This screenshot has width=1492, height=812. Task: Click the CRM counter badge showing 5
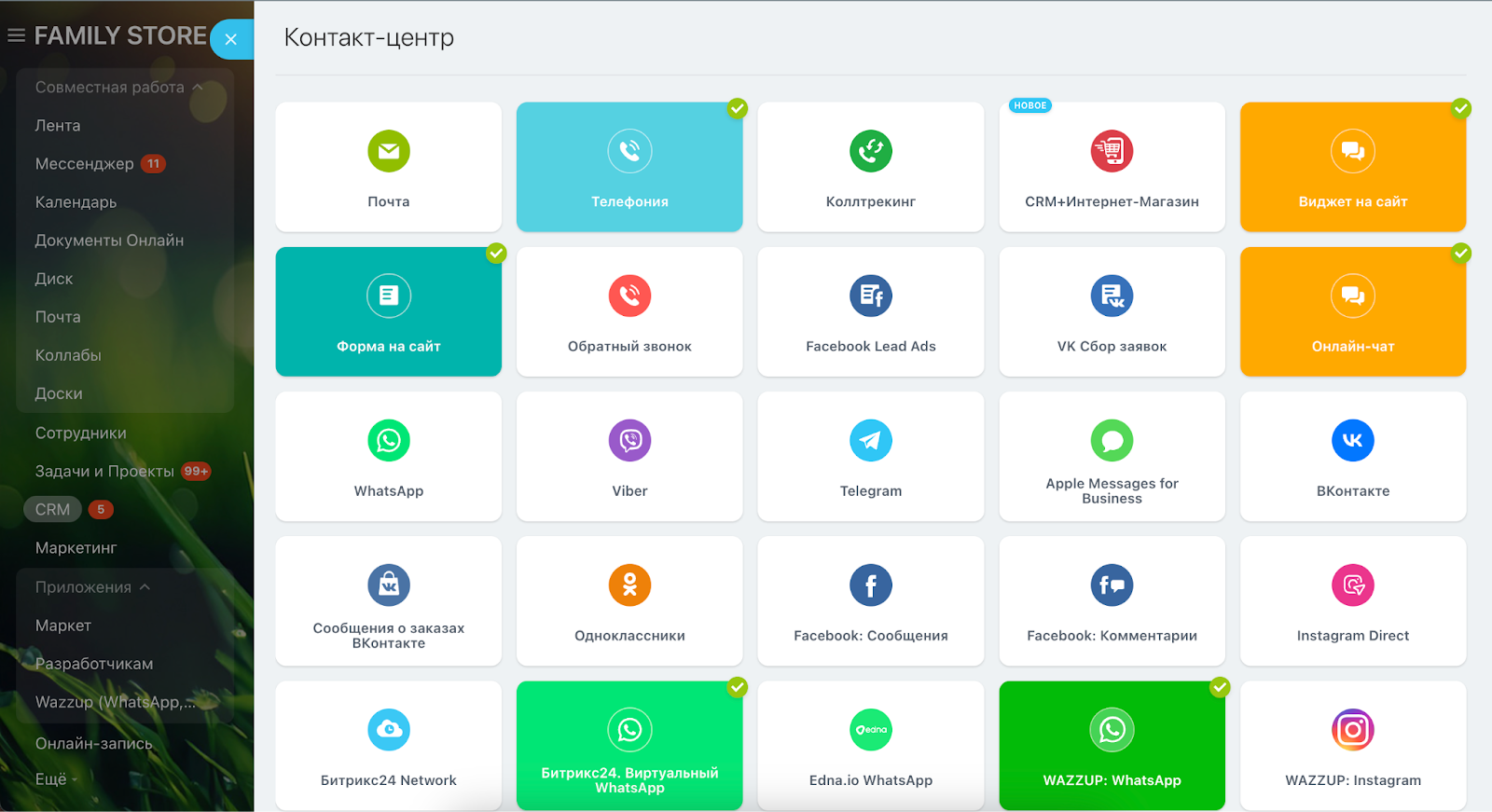(x=101, y=510)
